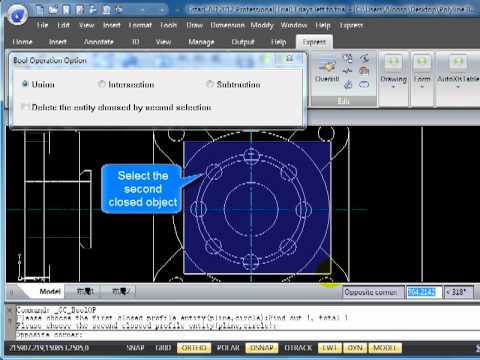This screenshot has height=360, width=480.
Task: Select the Intersection radio button
Action: [101, 84]
